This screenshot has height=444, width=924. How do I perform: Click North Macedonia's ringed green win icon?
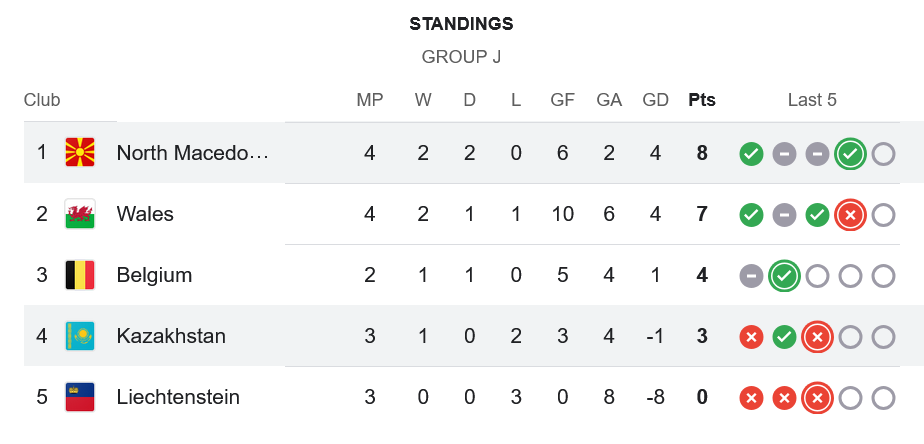850,154
